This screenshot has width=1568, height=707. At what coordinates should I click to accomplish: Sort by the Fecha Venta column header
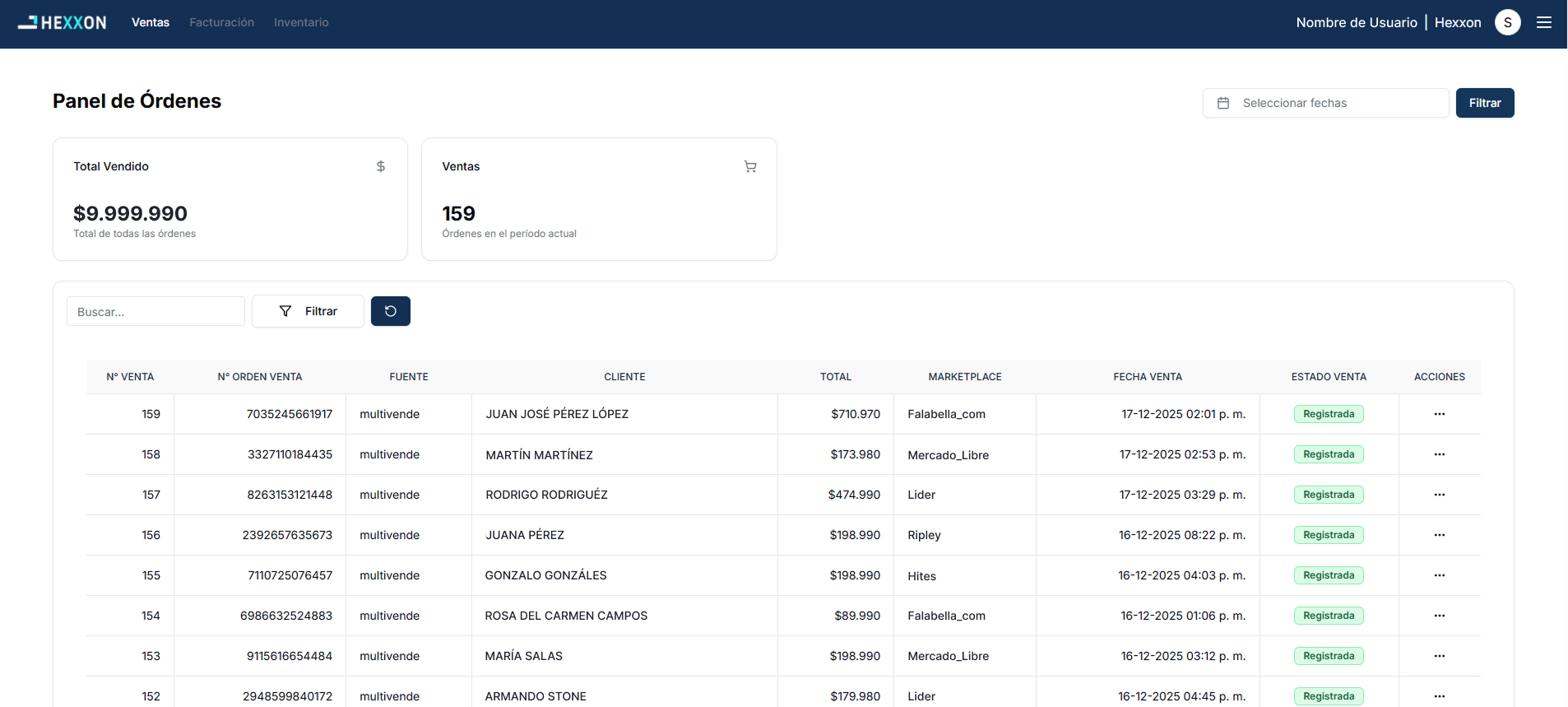tap(1147, 377)
